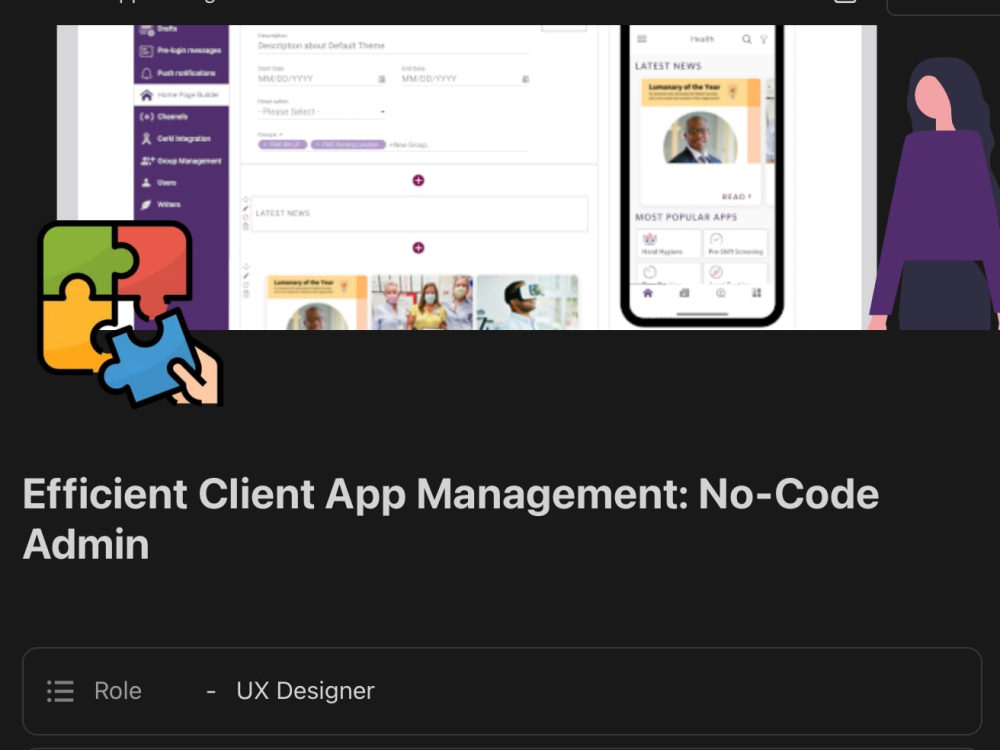Click the Luminary of the Year phone card
1000x750 pixels.
pyautogui.click(x=701, y=140)
